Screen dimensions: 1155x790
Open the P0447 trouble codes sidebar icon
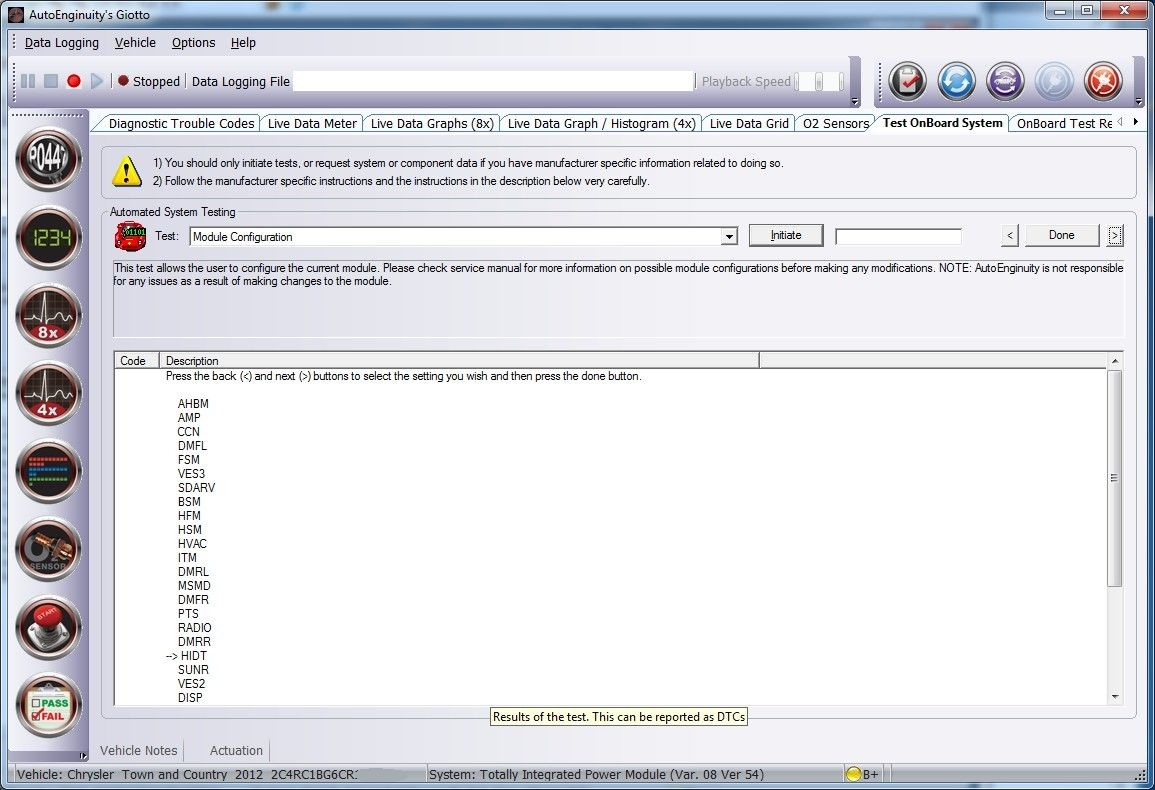click(x=48, y=159)
